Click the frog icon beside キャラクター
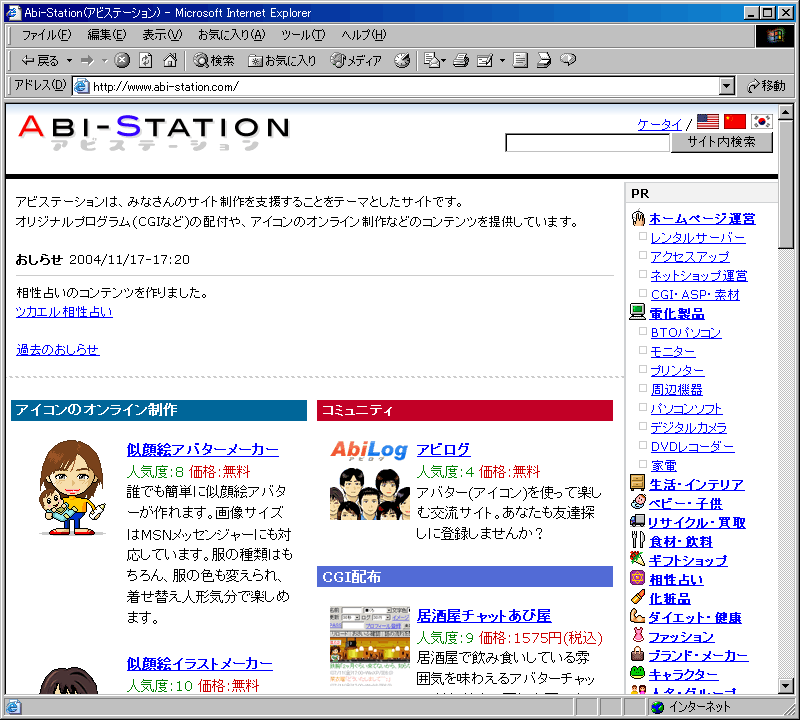Screen dimensions: 800x720 pos(638,673)
